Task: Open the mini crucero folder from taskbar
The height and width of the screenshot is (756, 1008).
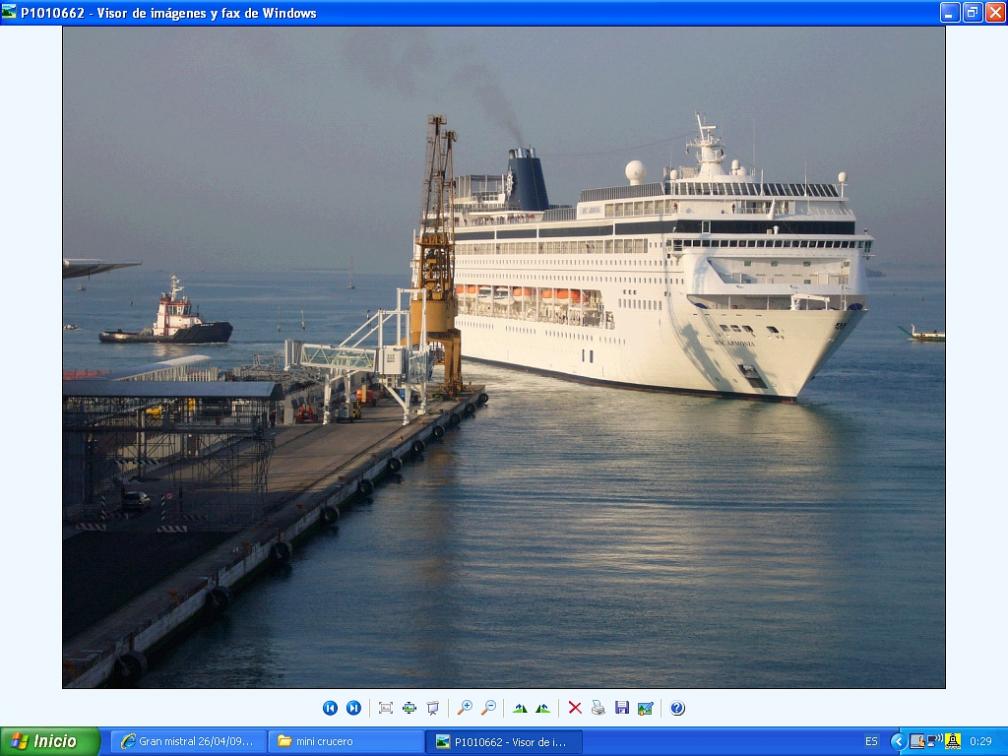Action: click(345, 741)
